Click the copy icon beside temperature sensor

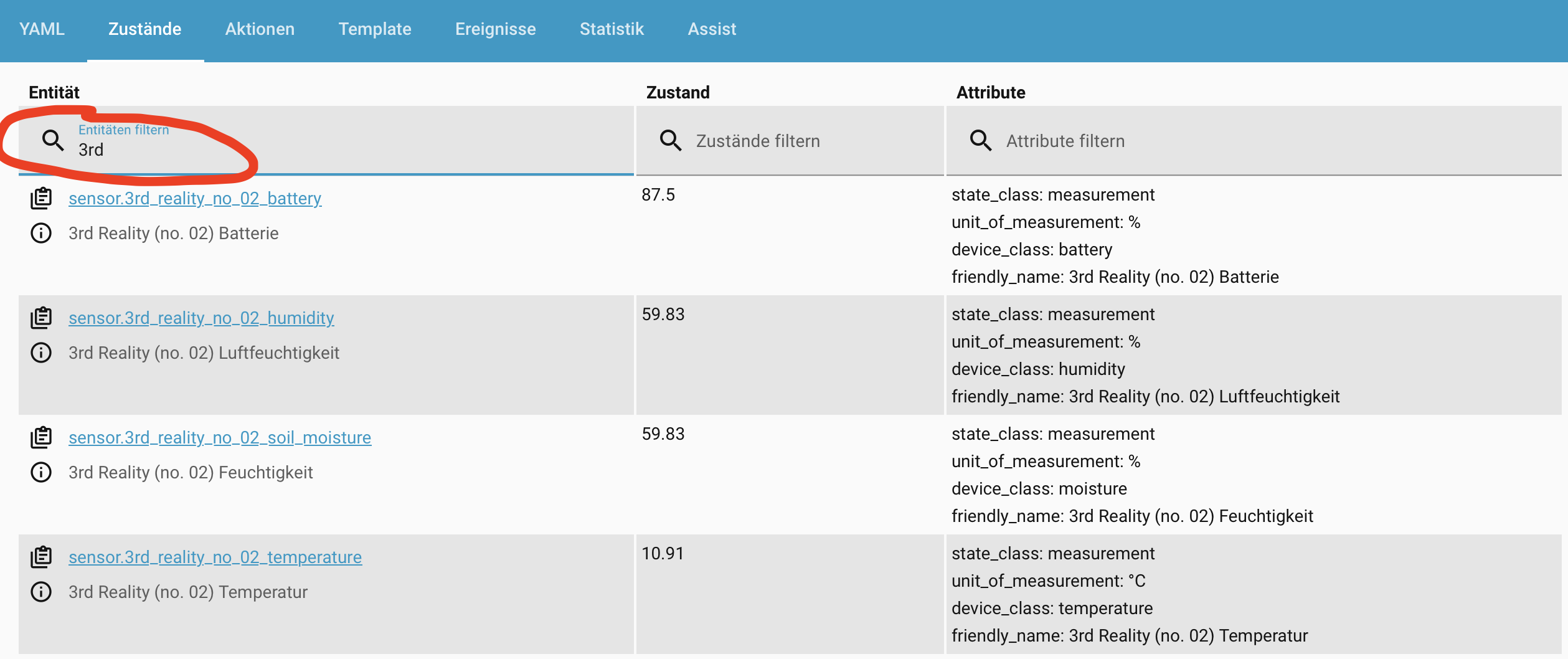(41, 557)
